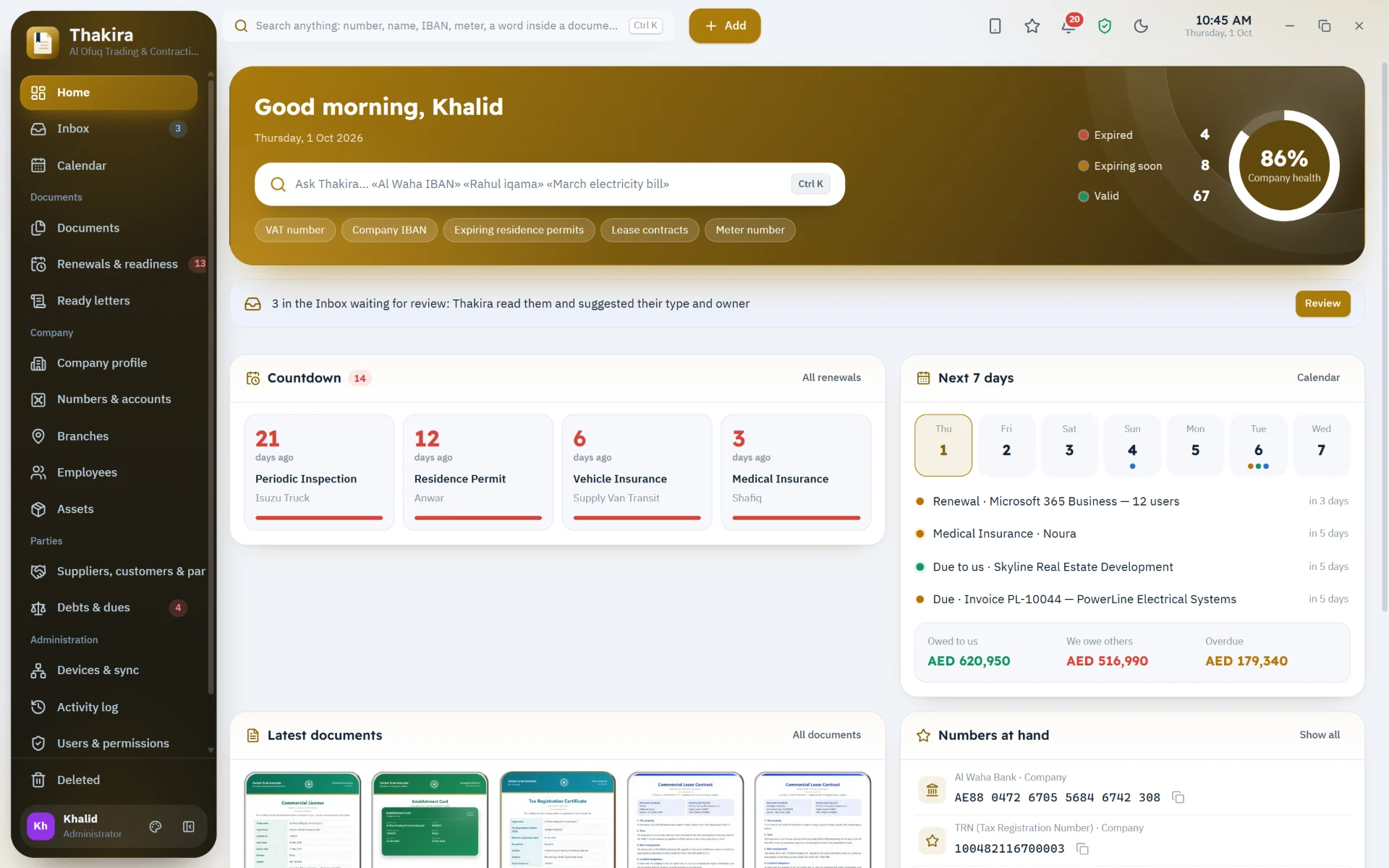Click the Latest documents file icon
This screenshot has height=868, width=1389.
[252, 736]
